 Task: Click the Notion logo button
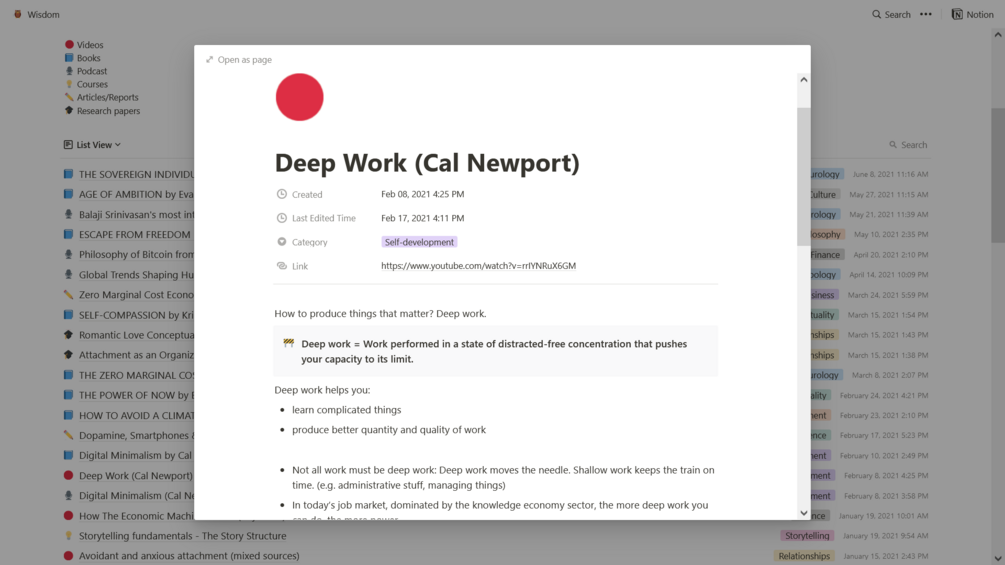click(972, 14)
